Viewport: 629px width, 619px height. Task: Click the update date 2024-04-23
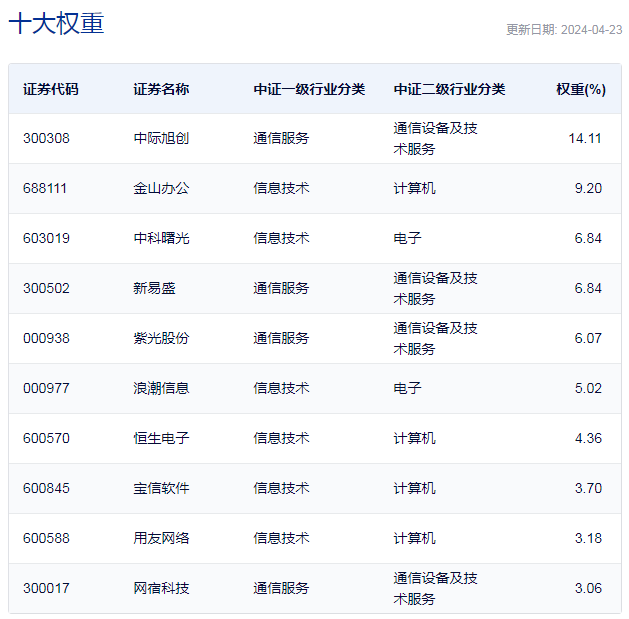(591, 30)
